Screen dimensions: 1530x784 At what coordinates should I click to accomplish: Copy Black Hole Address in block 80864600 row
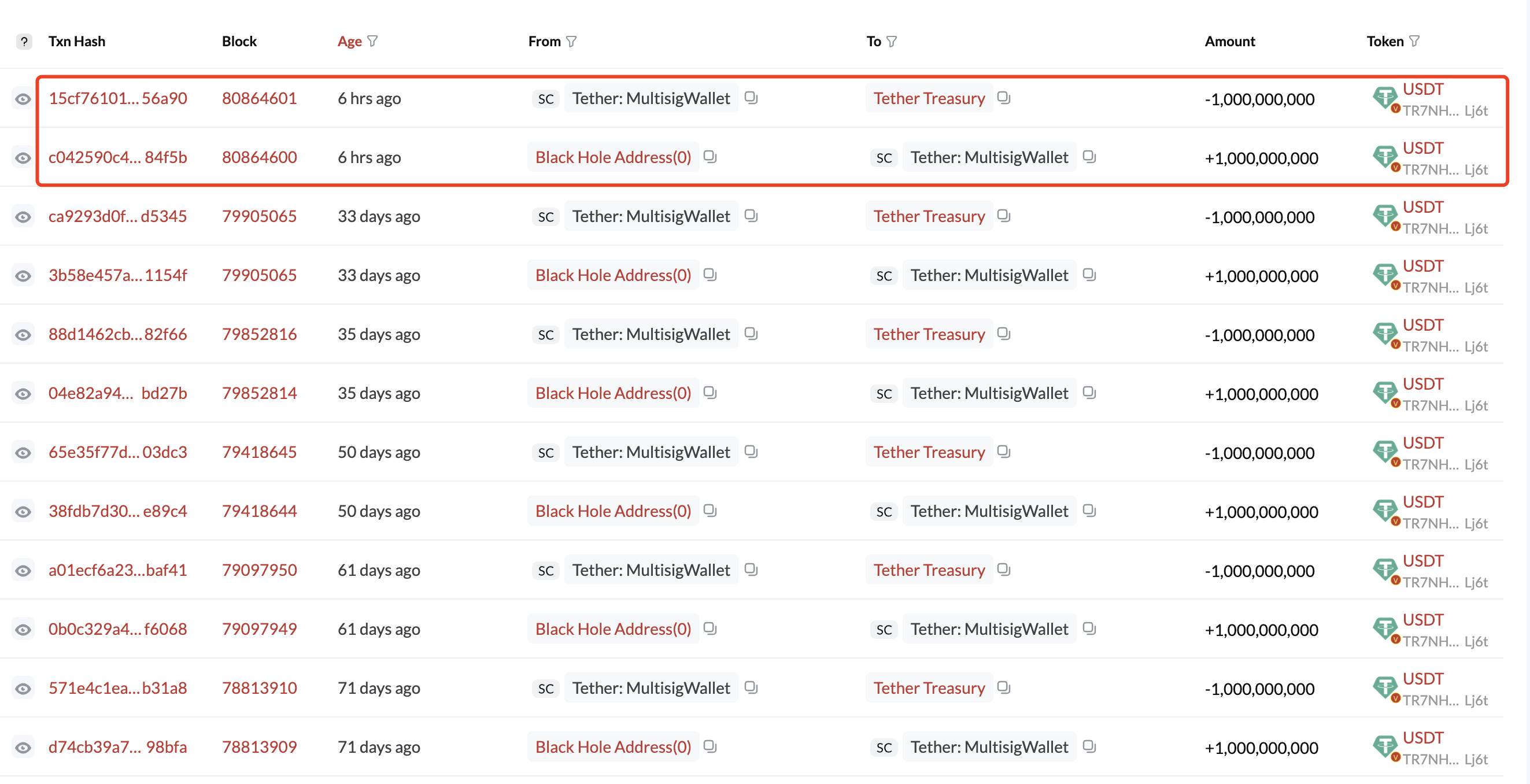(709, 157)
